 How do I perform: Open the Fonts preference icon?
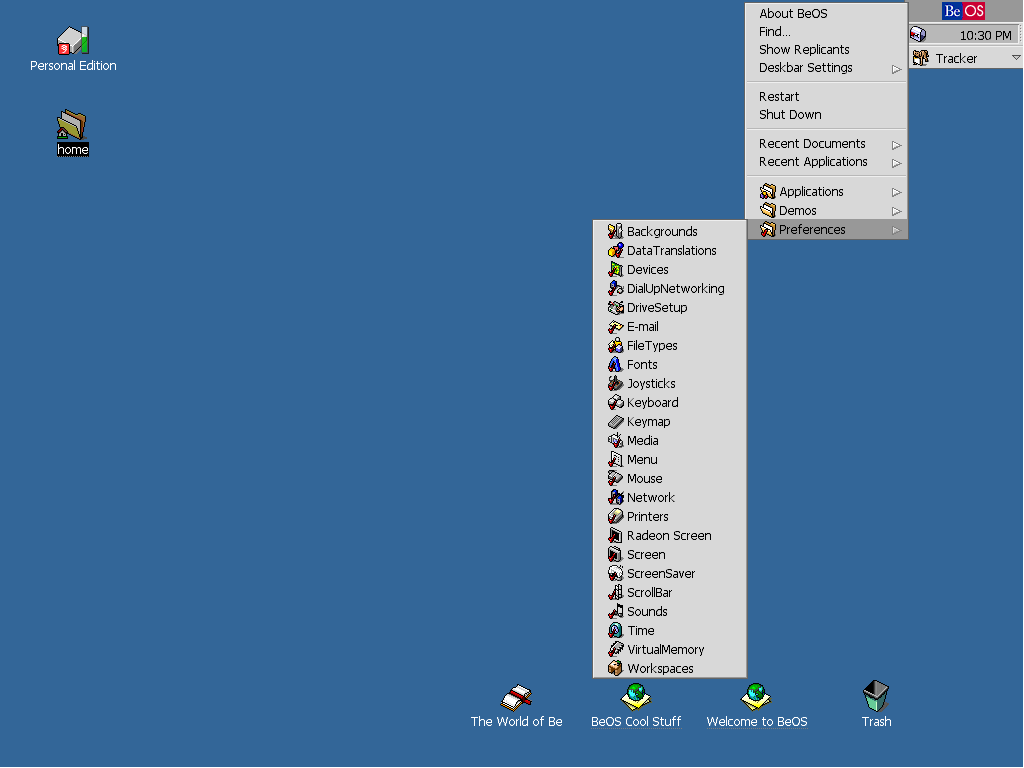(615, 364)
